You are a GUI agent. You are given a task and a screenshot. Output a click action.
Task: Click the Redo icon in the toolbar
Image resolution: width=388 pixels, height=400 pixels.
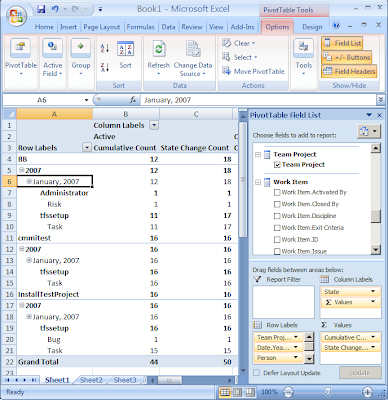(x=75, y=9)
